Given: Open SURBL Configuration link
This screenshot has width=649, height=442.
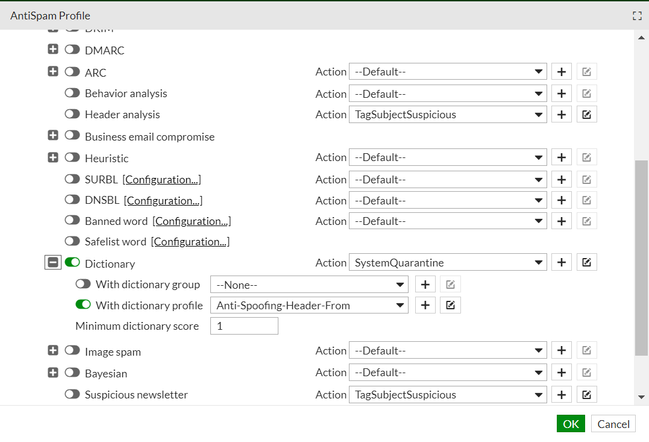Looking at the screenshot, I should 162,179.
